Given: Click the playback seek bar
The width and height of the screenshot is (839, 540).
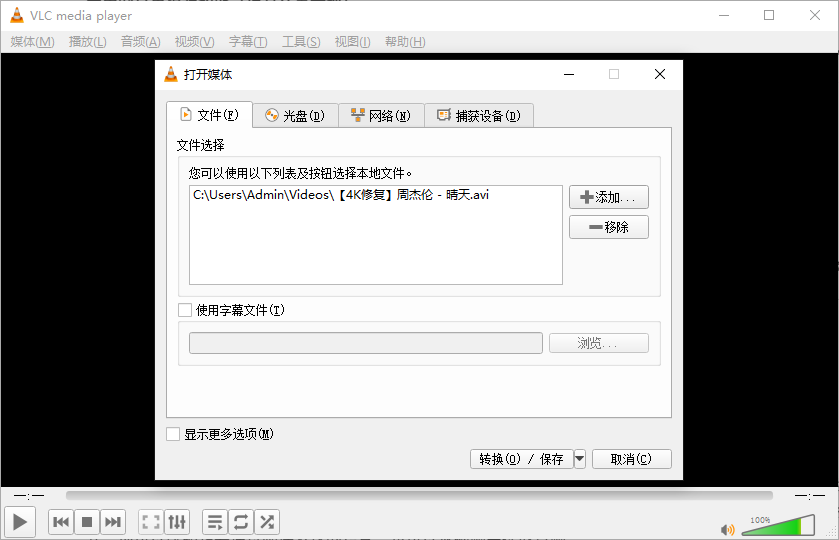Looking at the screenshot, I should coord(419,496).
